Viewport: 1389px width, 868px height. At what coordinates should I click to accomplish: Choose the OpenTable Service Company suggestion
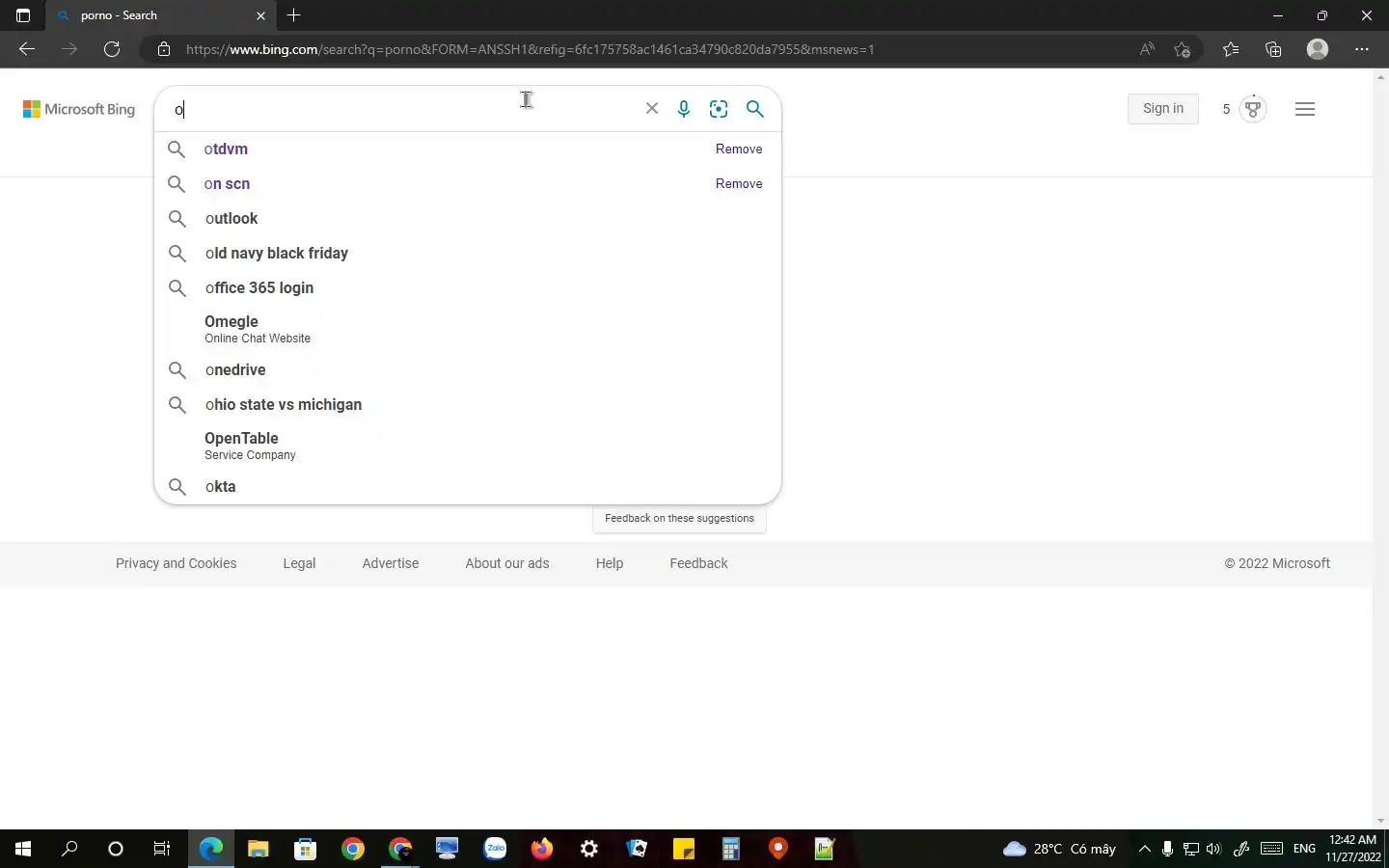[467, 446]
